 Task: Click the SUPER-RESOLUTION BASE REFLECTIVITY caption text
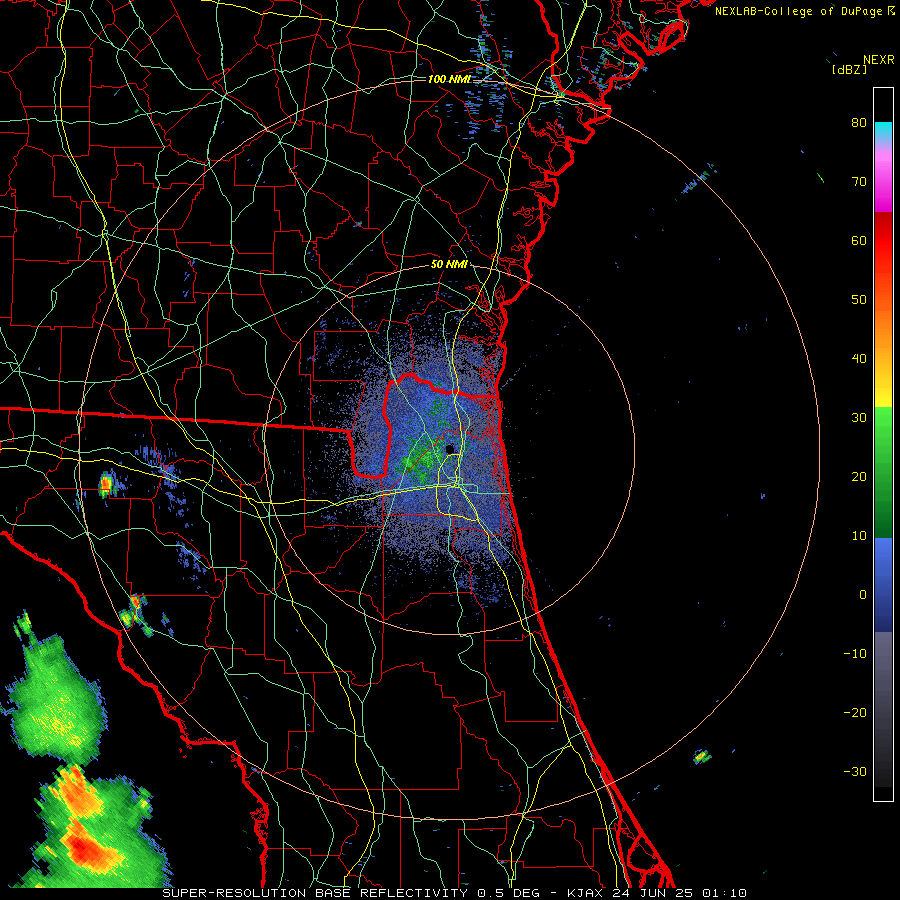tap(315, 893)
